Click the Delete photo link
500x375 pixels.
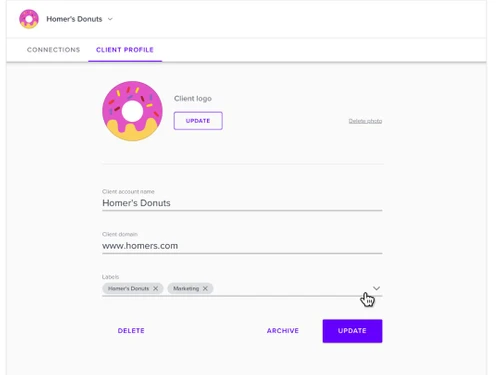point(365,121)
